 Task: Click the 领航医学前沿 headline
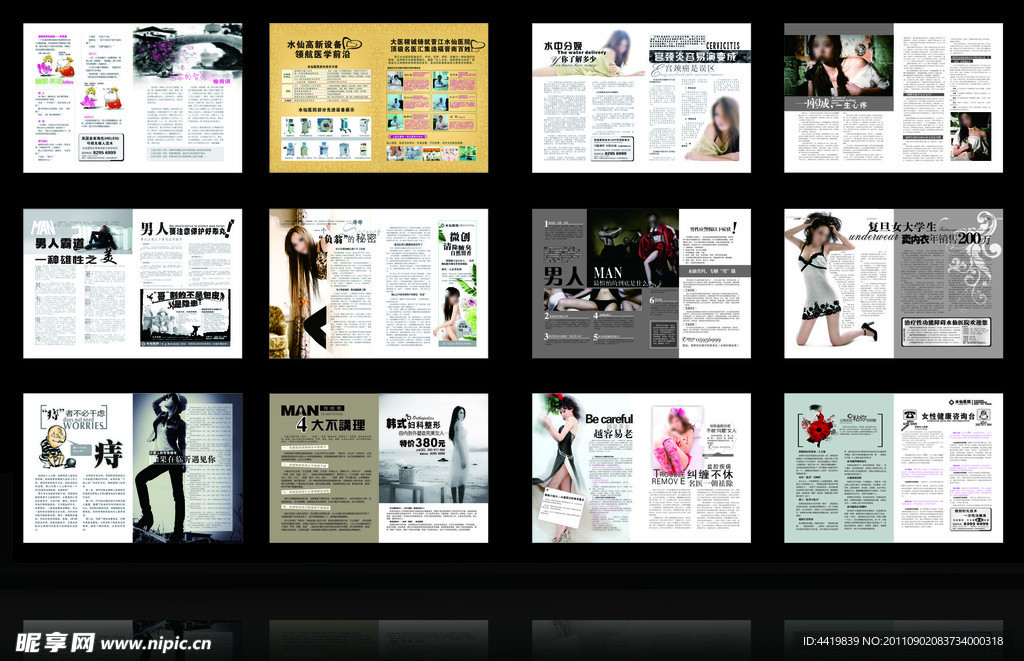tap(323, 56)
